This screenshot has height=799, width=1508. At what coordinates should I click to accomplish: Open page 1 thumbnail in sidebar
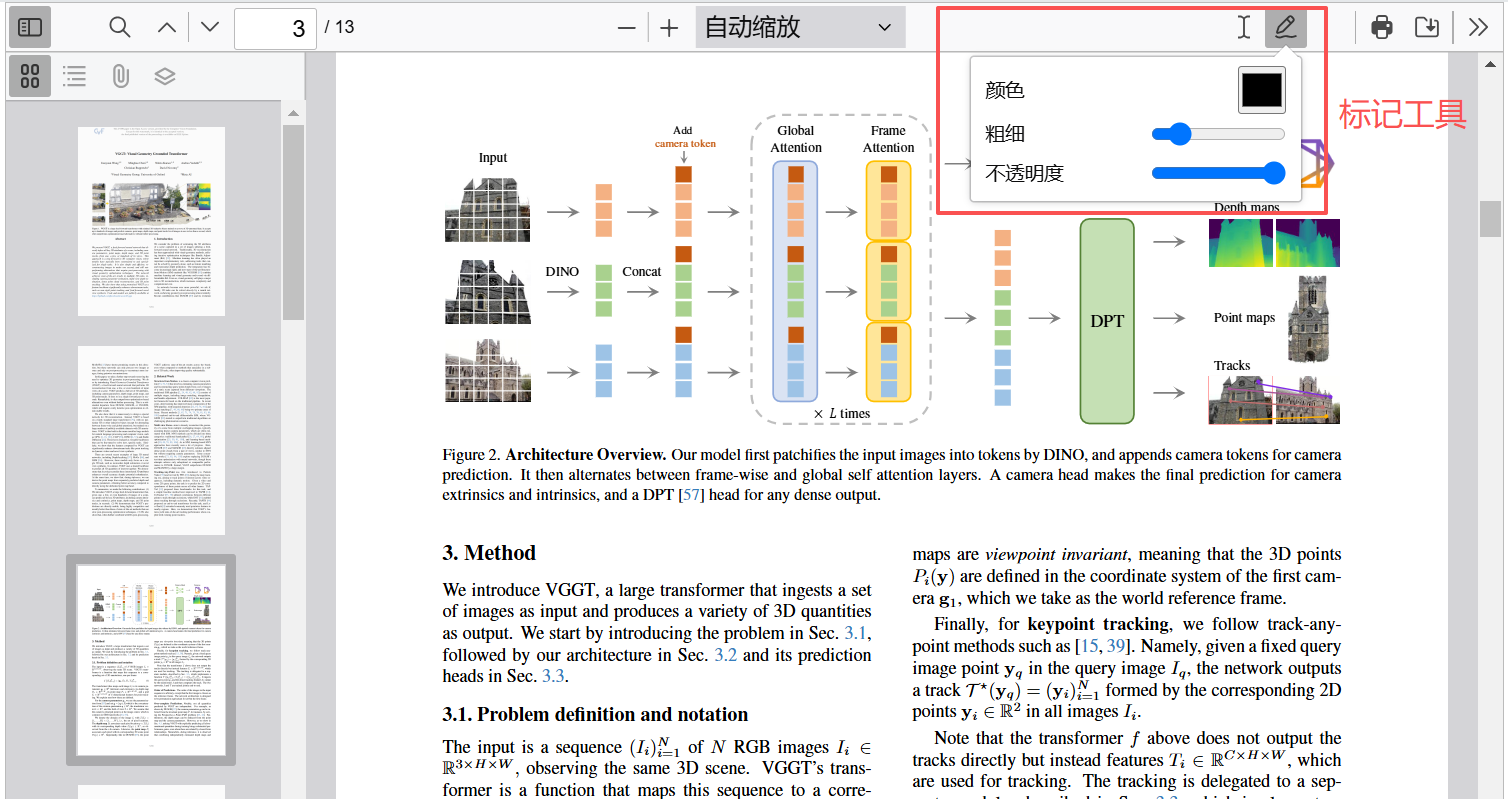[152, 221]
